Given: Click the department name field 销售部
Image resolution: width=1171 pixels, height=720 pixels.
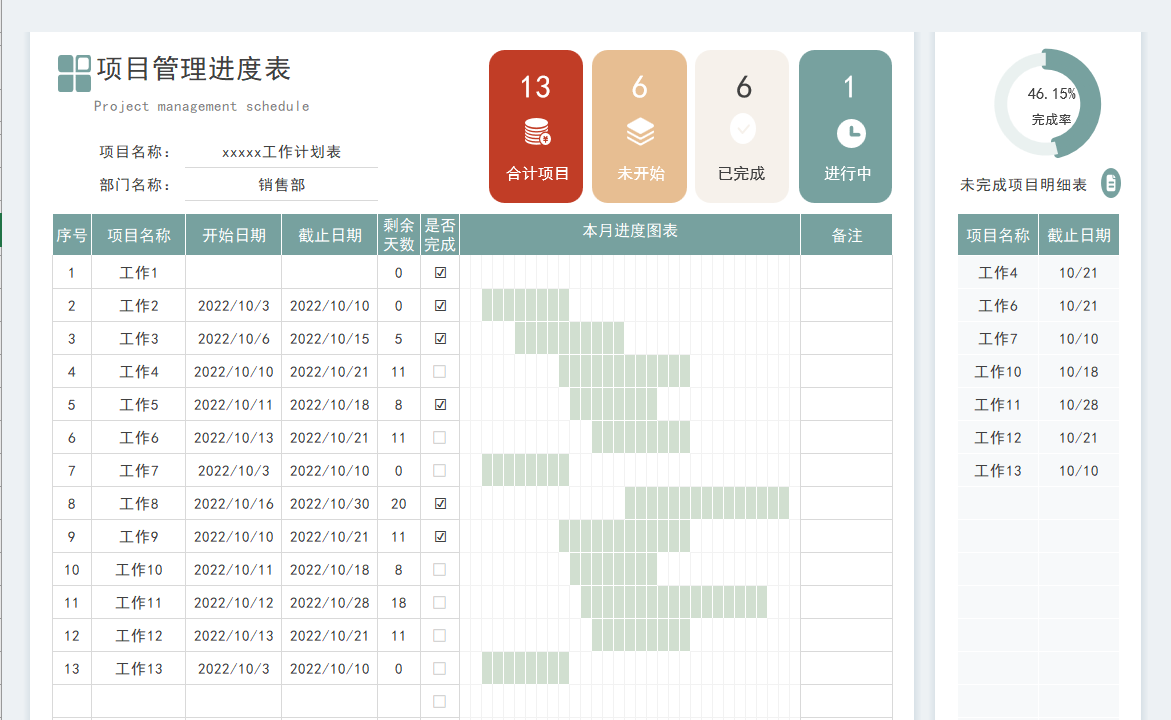Looking at the screenshot, I should [x=282, y=184].
